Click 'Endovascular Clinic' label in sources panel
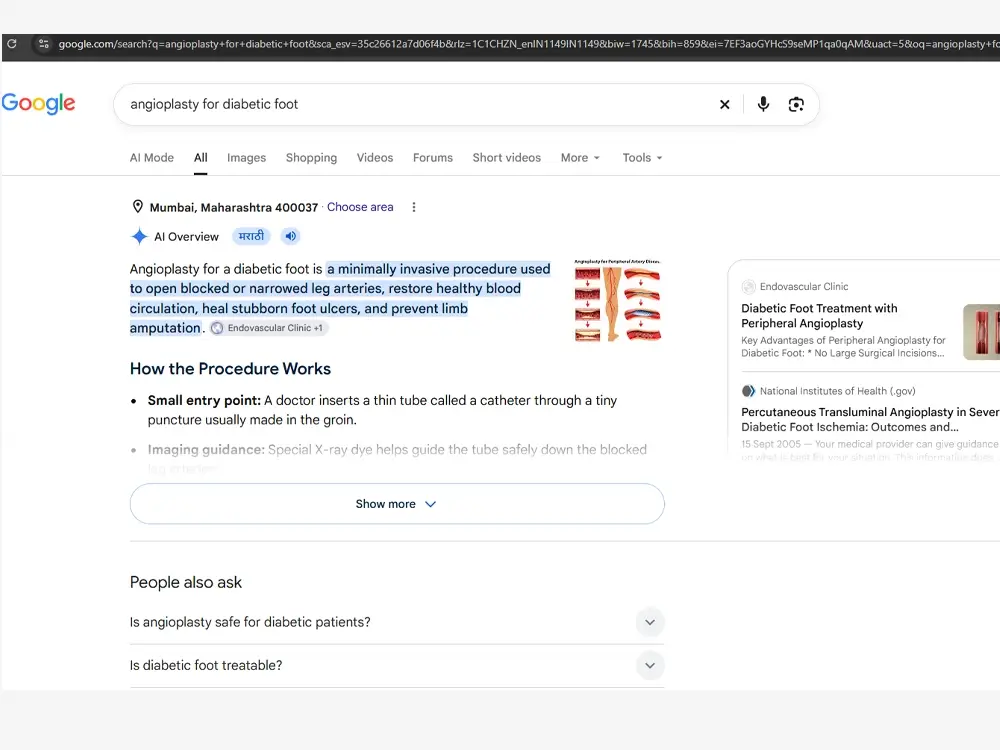The image size is (1000, 750). pos(804,286)
